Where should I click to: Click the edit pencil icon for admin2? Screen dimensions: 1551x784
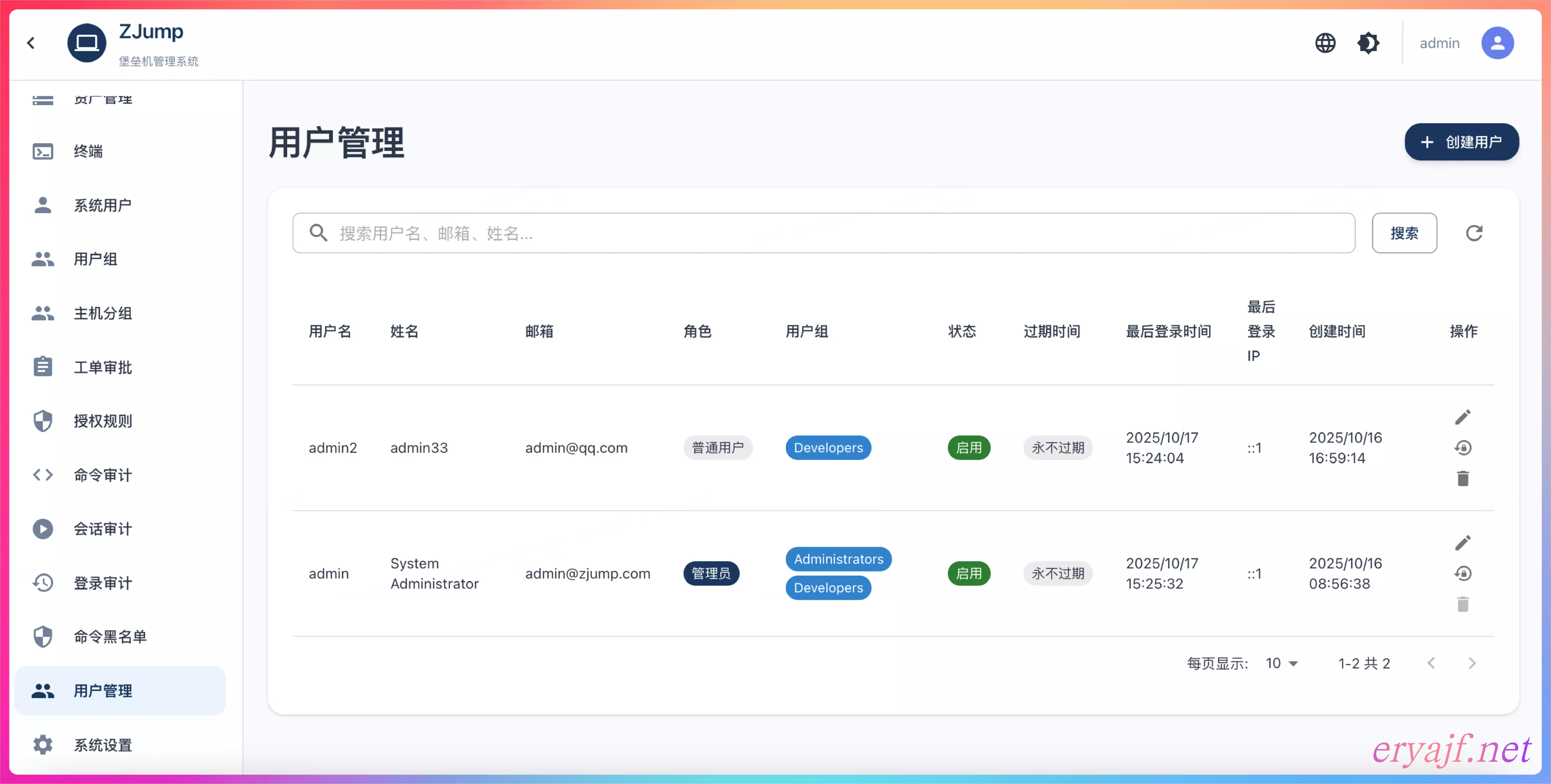(x=1463, y=417)
